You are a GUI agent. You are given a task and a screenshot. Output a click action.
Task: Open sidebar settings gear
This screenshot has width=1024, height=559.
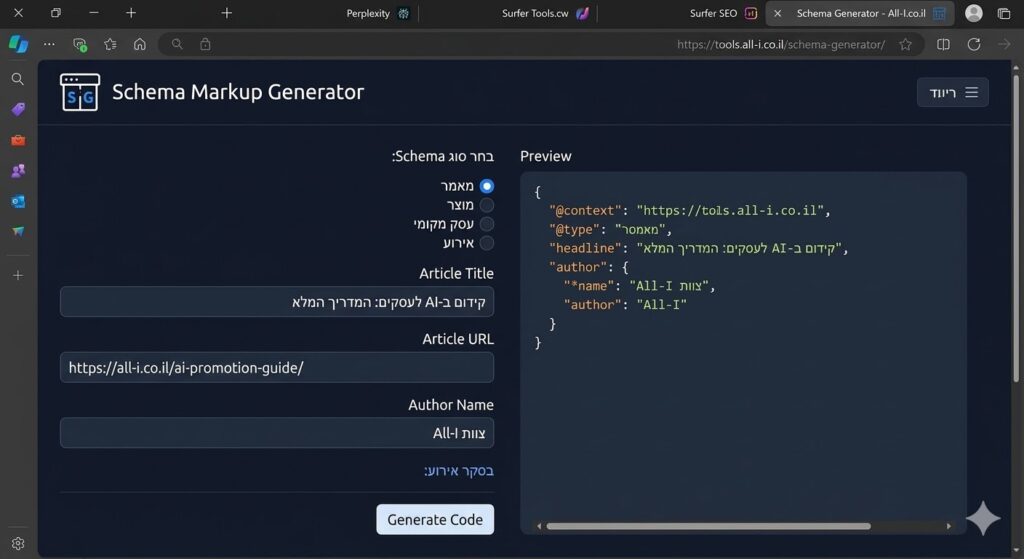click(18, 543)
